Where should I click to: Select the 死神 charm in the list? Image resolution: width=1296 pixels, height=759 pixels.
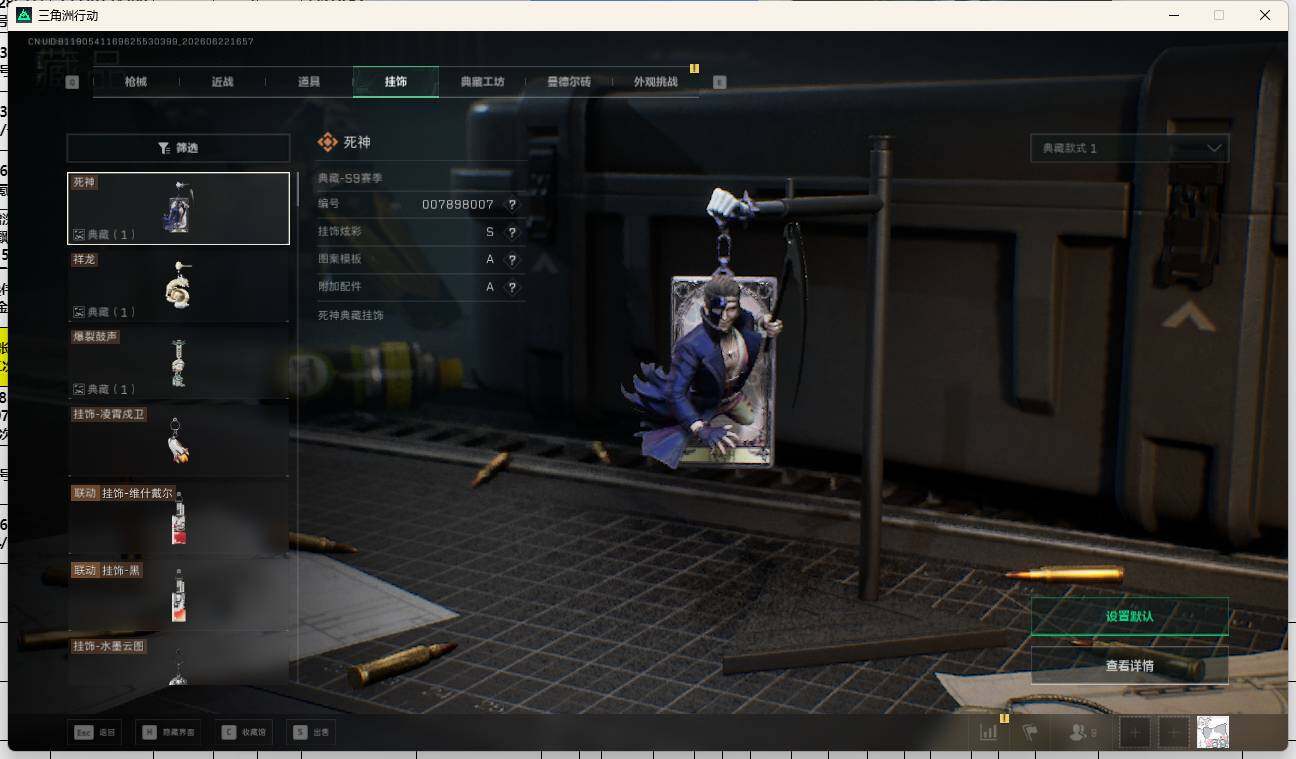(x=178, y=208)
